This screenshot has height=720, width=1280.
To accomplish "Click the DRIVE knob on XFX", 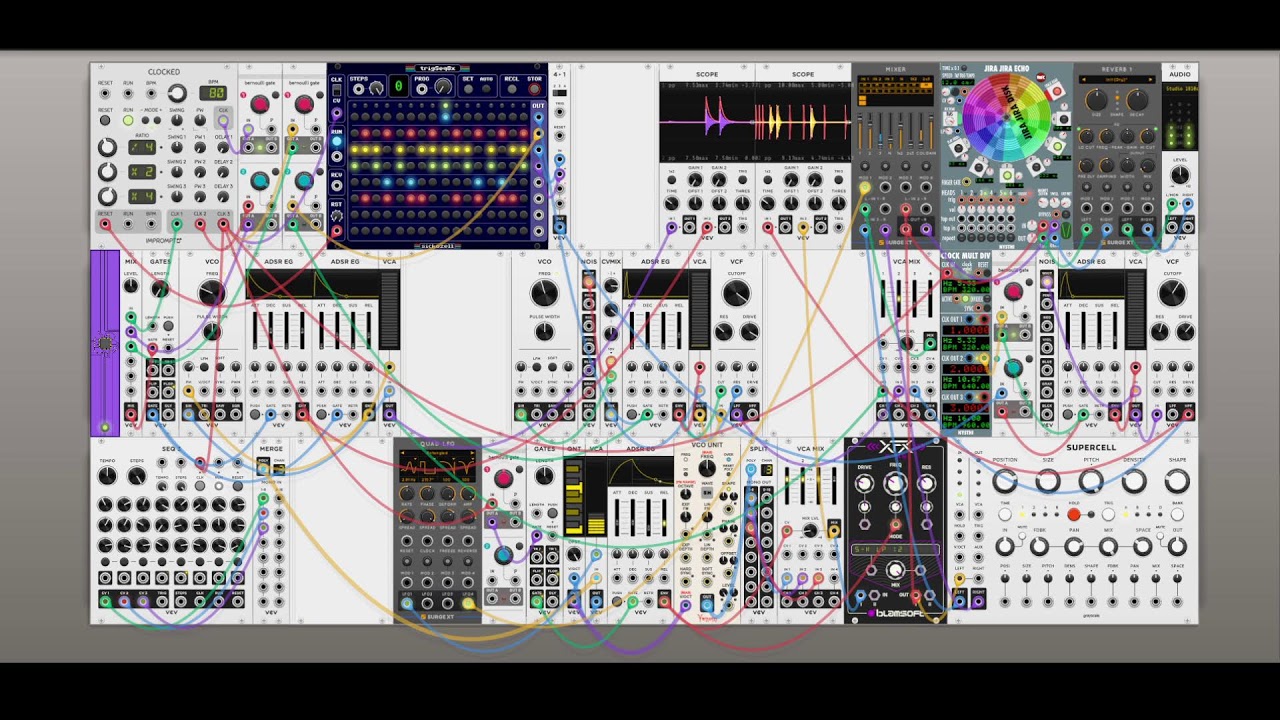I will pyautogui.click(x=865, y=484).
